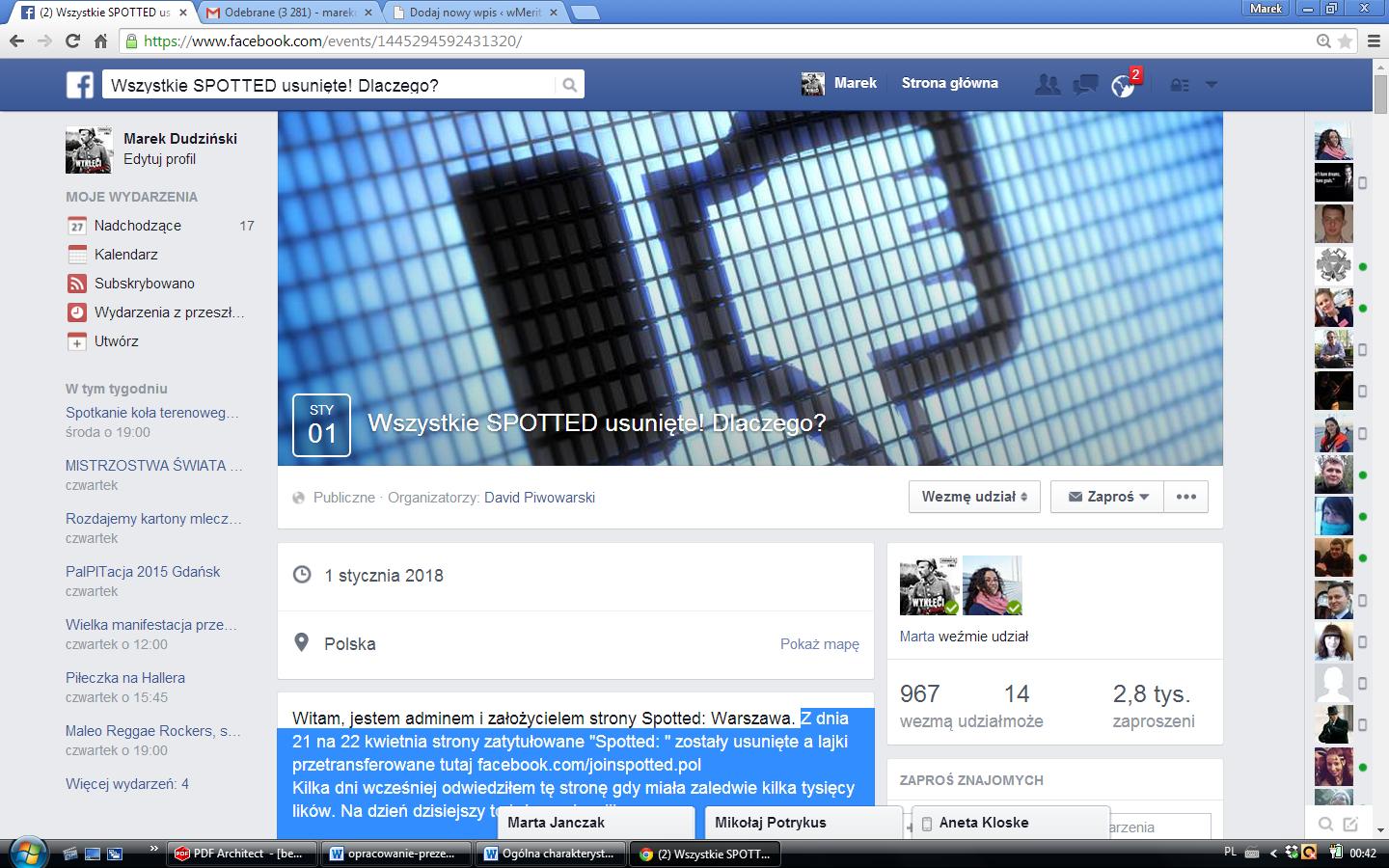
Task: Click the search magnifier icon
Action: (x=569, y=85)
